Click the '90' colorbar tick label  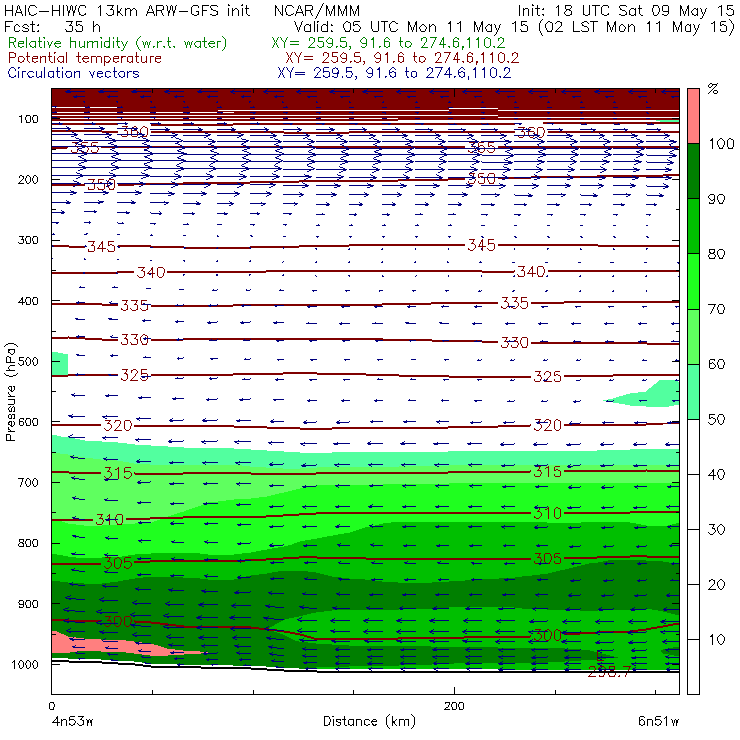tap(716, 199)
